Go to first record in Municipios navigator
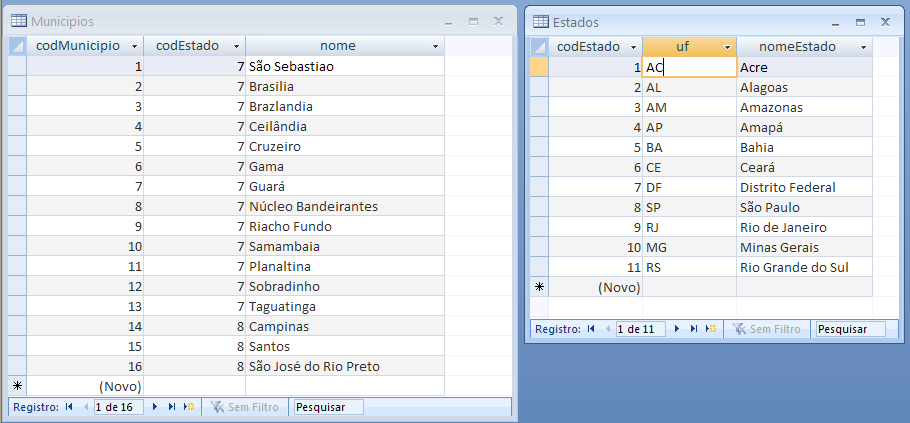 69,407
